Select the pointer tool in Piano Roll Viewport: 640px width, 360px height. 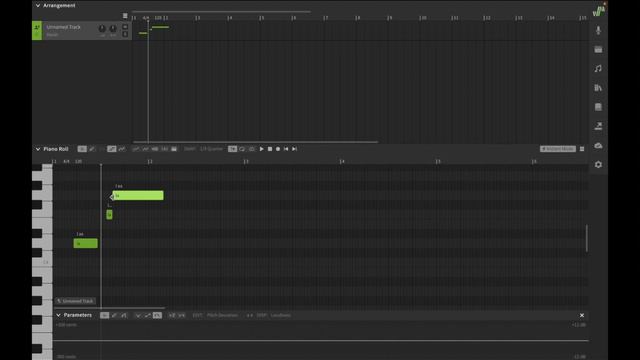coord(82,149)
